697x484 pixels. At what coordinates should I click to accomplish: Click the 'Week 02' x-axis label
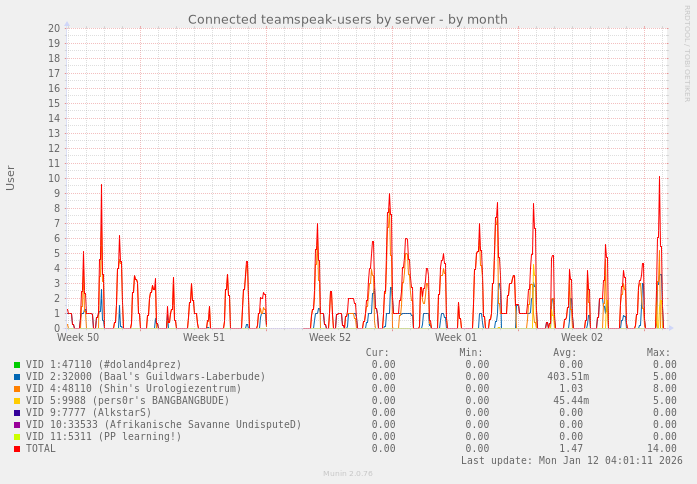tap(582, 337)
